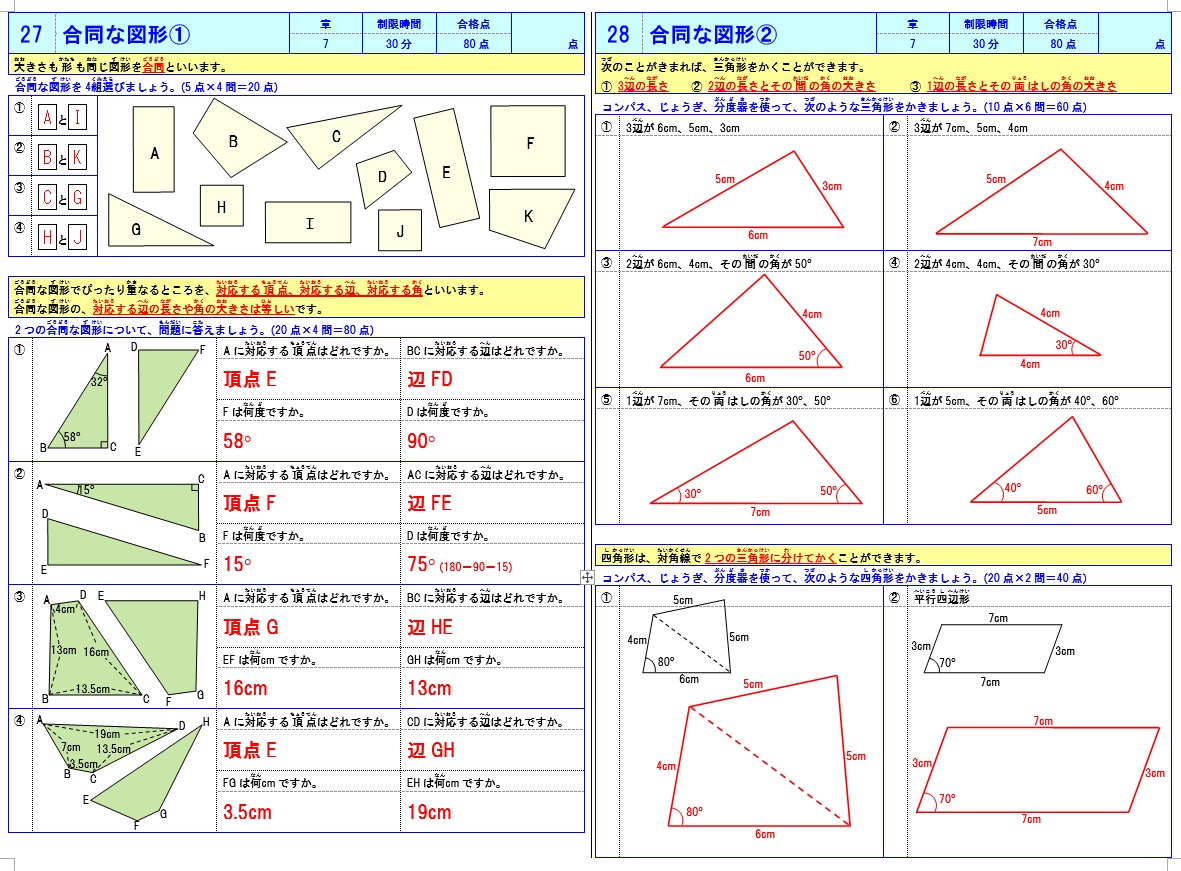Click the title 合同な図形① of worksheet 27
The height and width of the screenshot is (871, 1181).
[x=126, y=35]
